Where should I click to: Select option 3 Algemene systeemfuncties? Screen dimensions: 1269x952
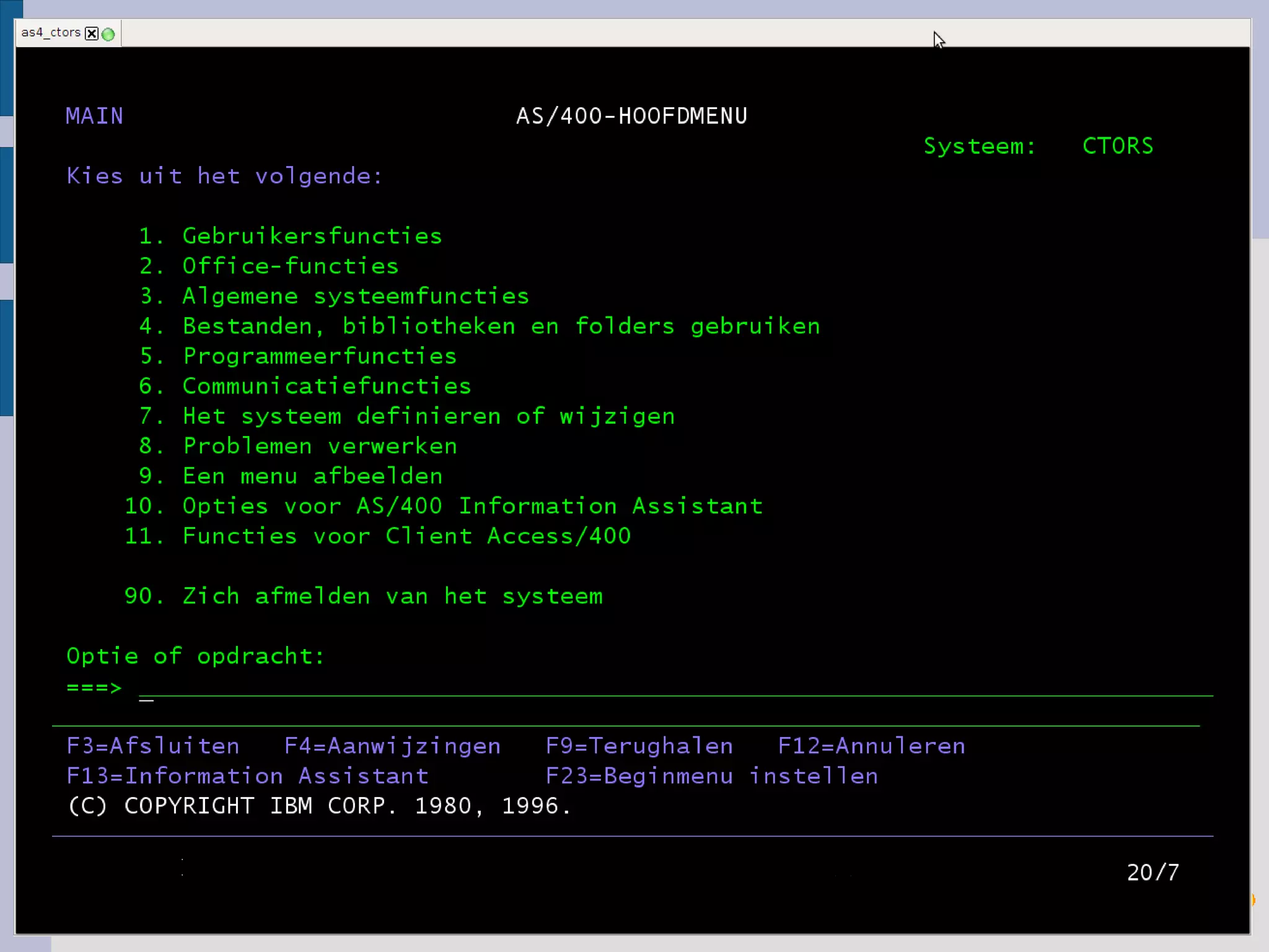pyautogui.click(x=355, y=296)
